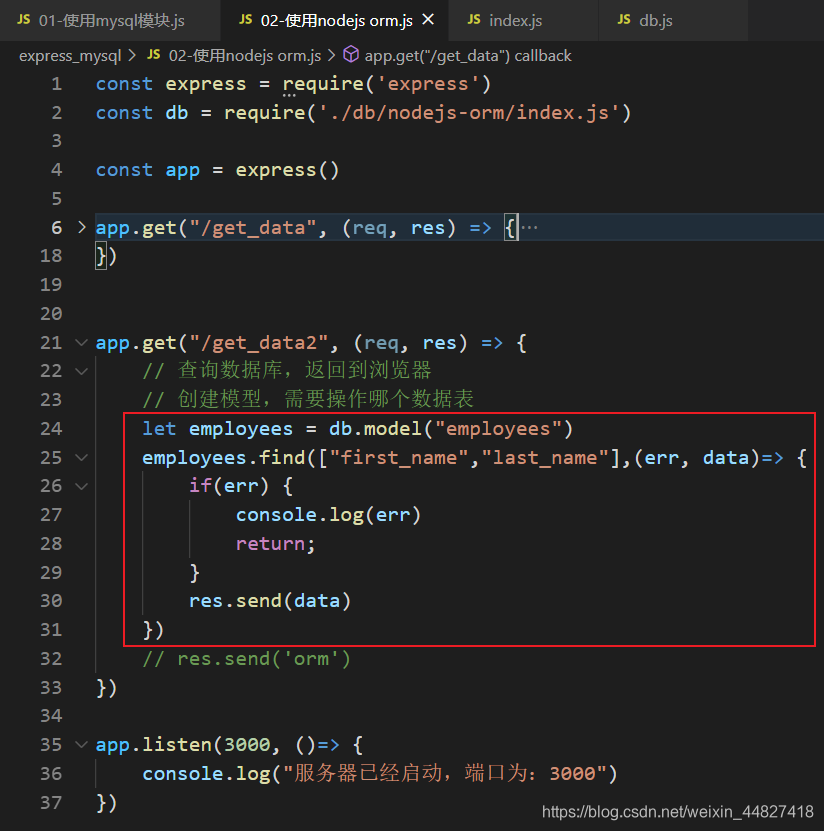Click console.log(err) on line 27
The width and height of the screenshot is (824, 831).
pyautogui.click(x=329, y=515)
